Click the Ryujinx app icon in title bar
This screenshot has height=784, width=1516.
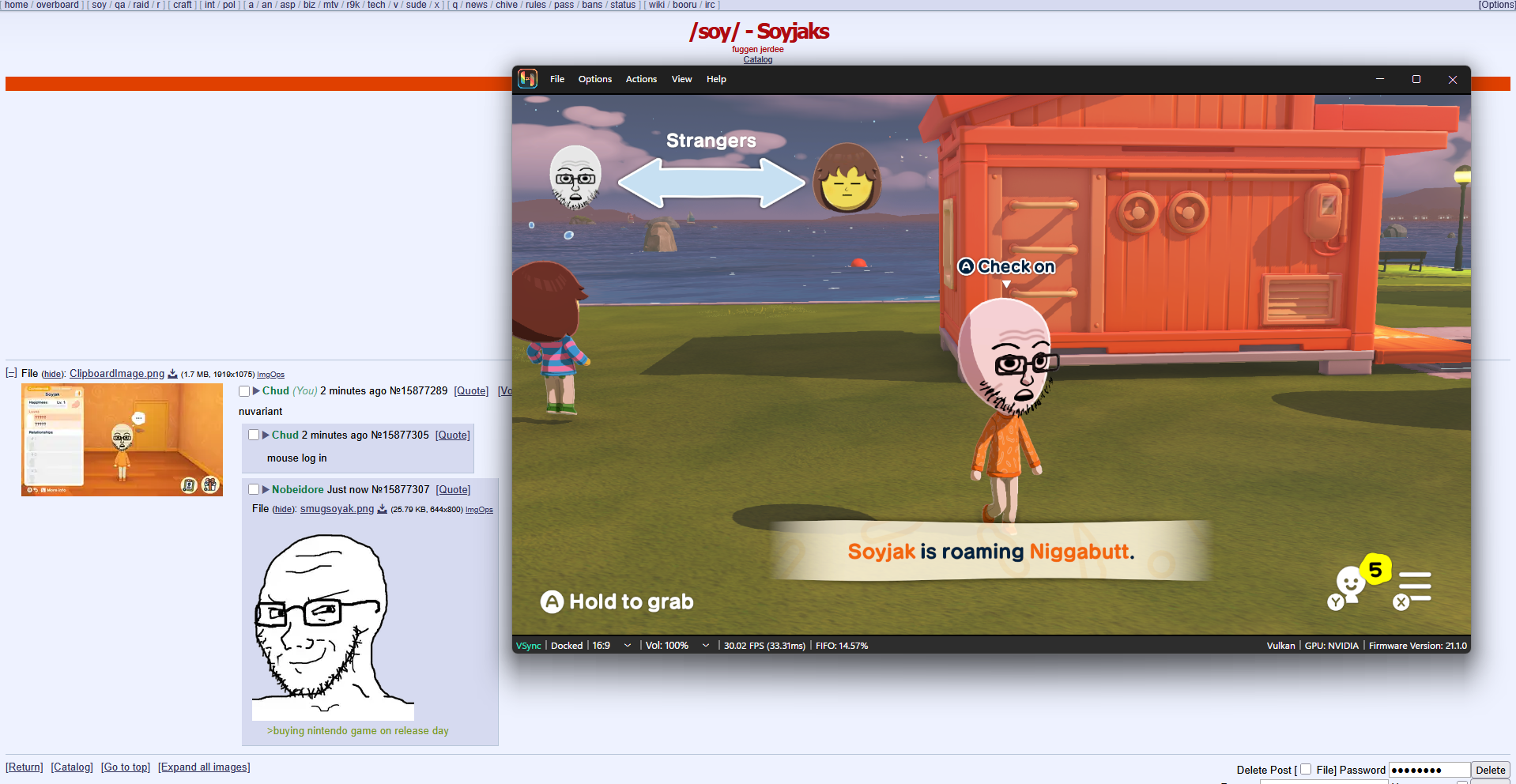click(x=527, y=79)
